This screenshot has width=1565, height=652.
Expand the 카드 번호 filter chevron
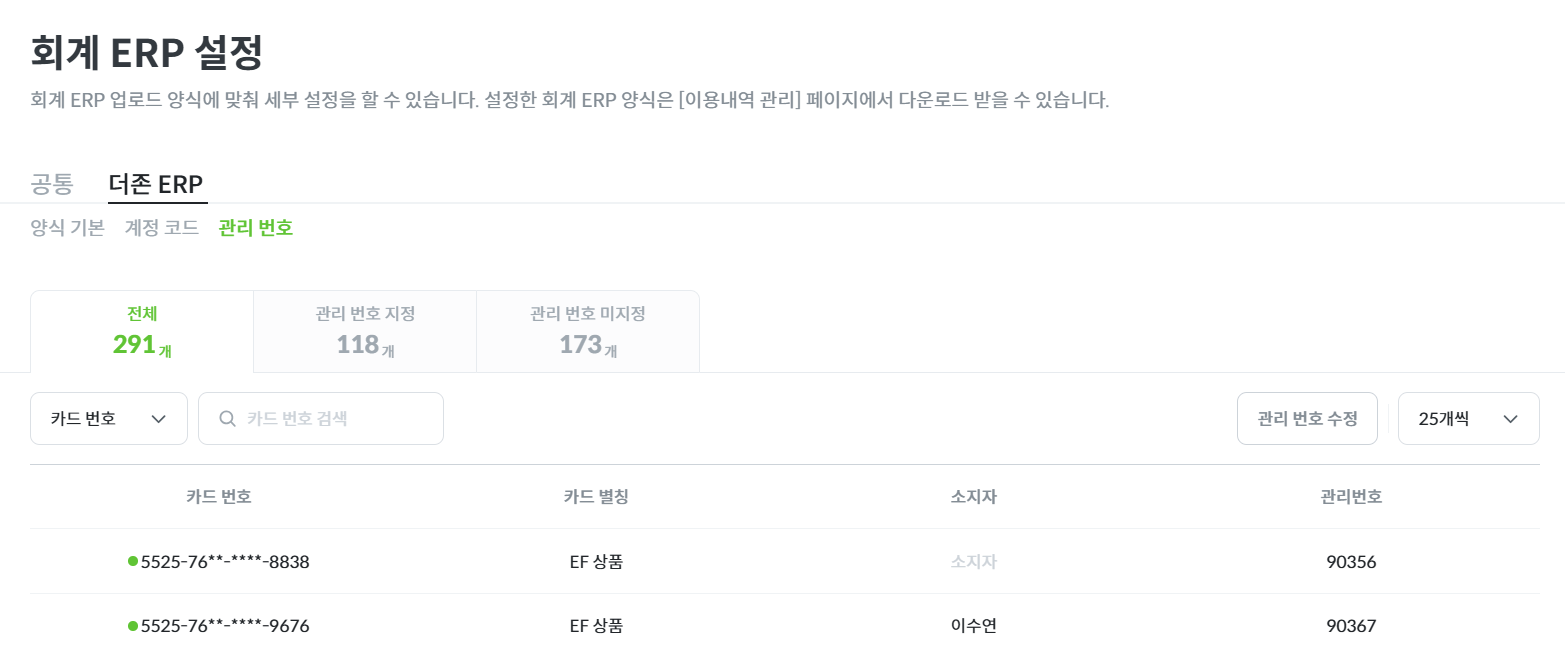coord(158,419)
